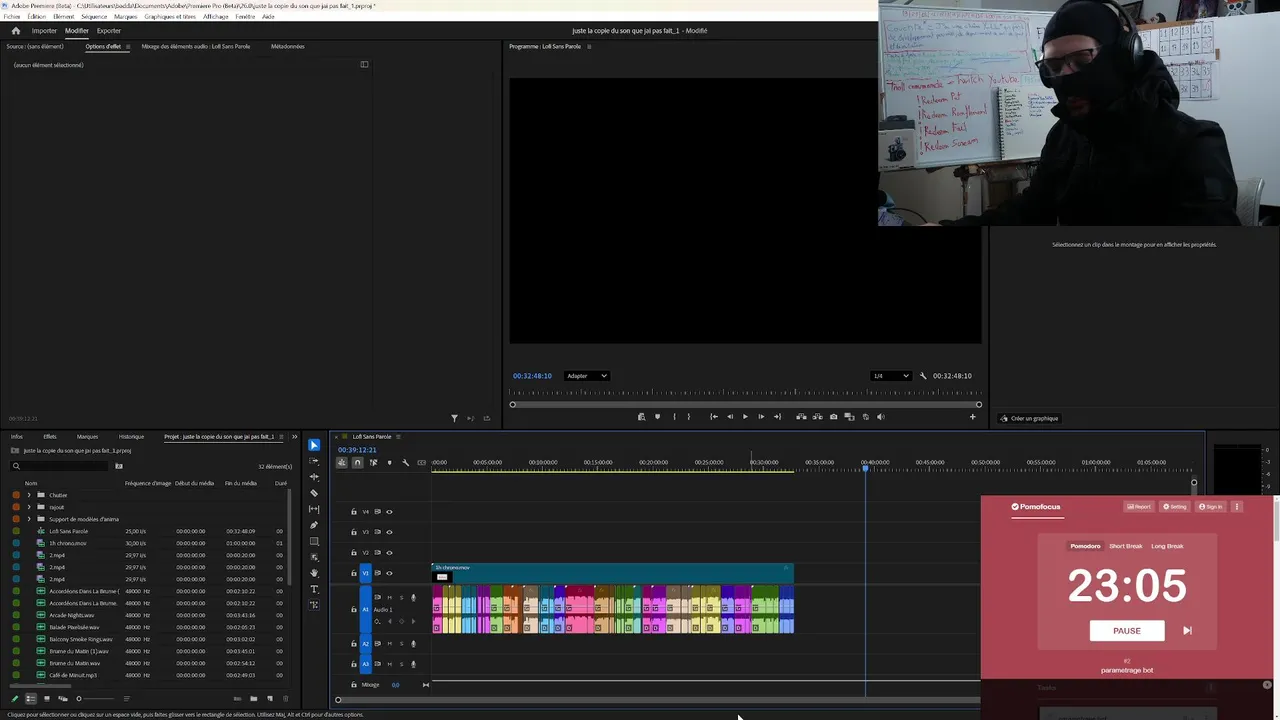Go to In point in Program monitor
This screenshot has height=720, width=1280.
713,417
